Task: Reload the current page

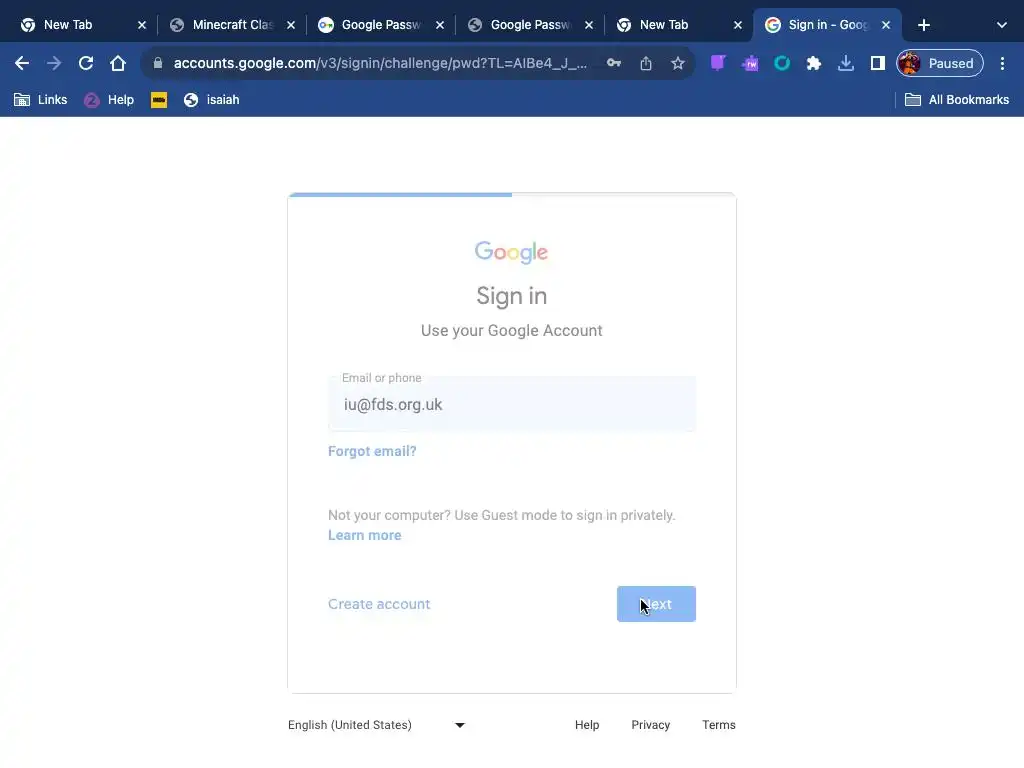Action: coord(86,63)
